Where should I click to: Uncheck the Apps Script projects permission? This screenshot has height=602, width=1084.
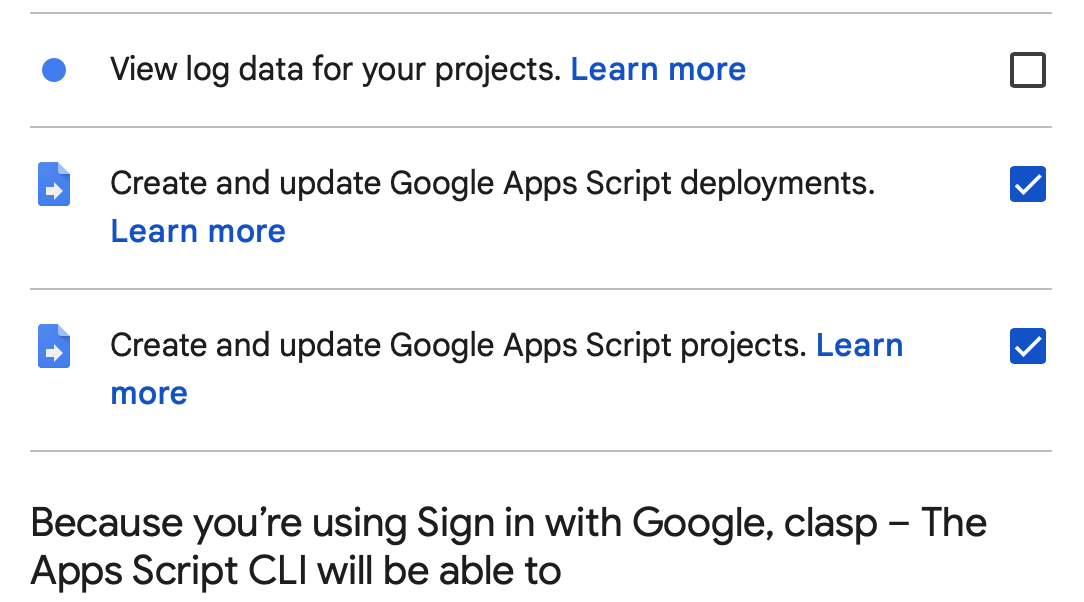pyautogui.click(x=1028, y=346)
